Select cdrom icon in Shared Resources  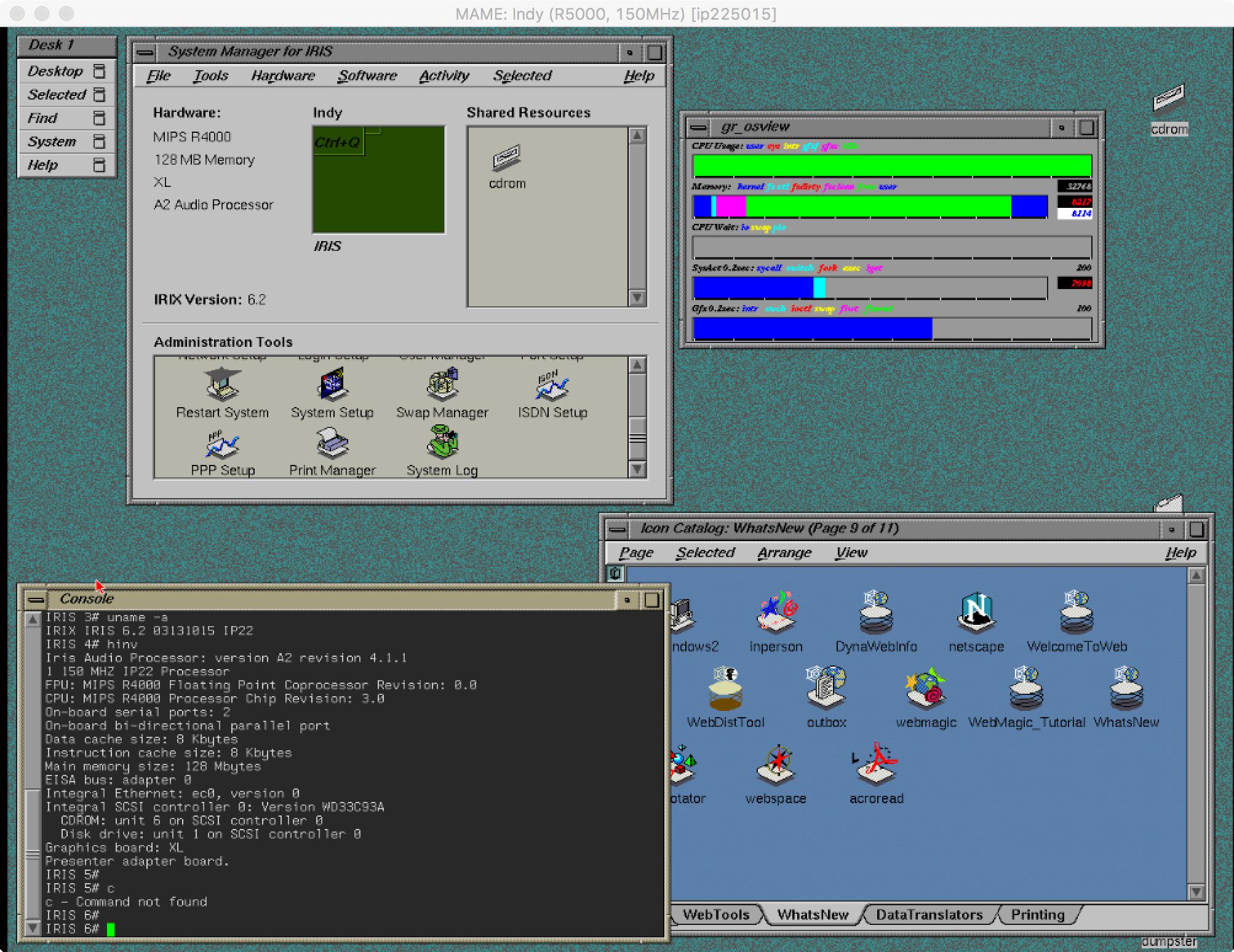(x=507, y=159)
